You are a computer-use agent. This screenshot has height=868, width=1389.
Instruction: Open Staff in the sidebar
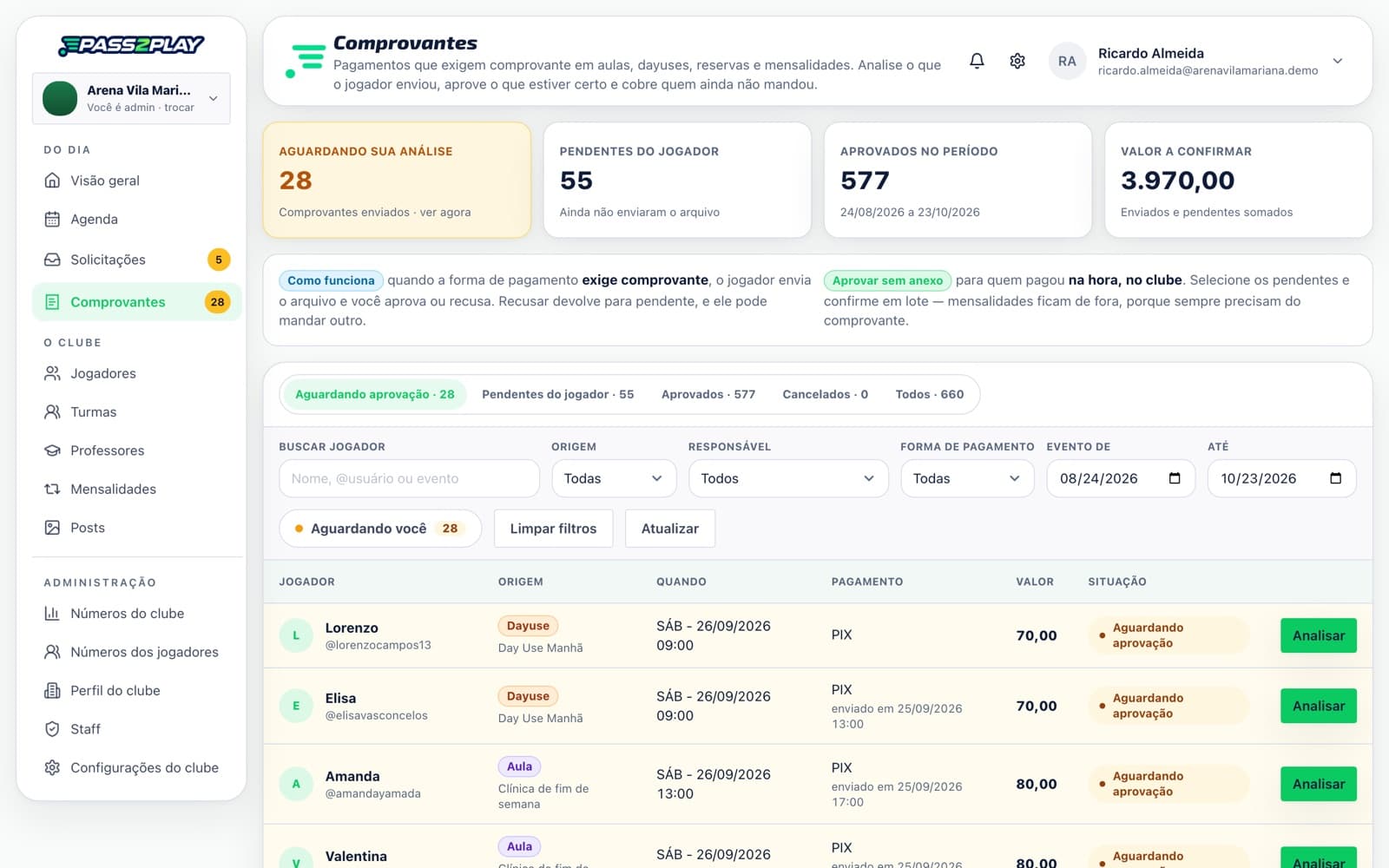coord(136,729)
